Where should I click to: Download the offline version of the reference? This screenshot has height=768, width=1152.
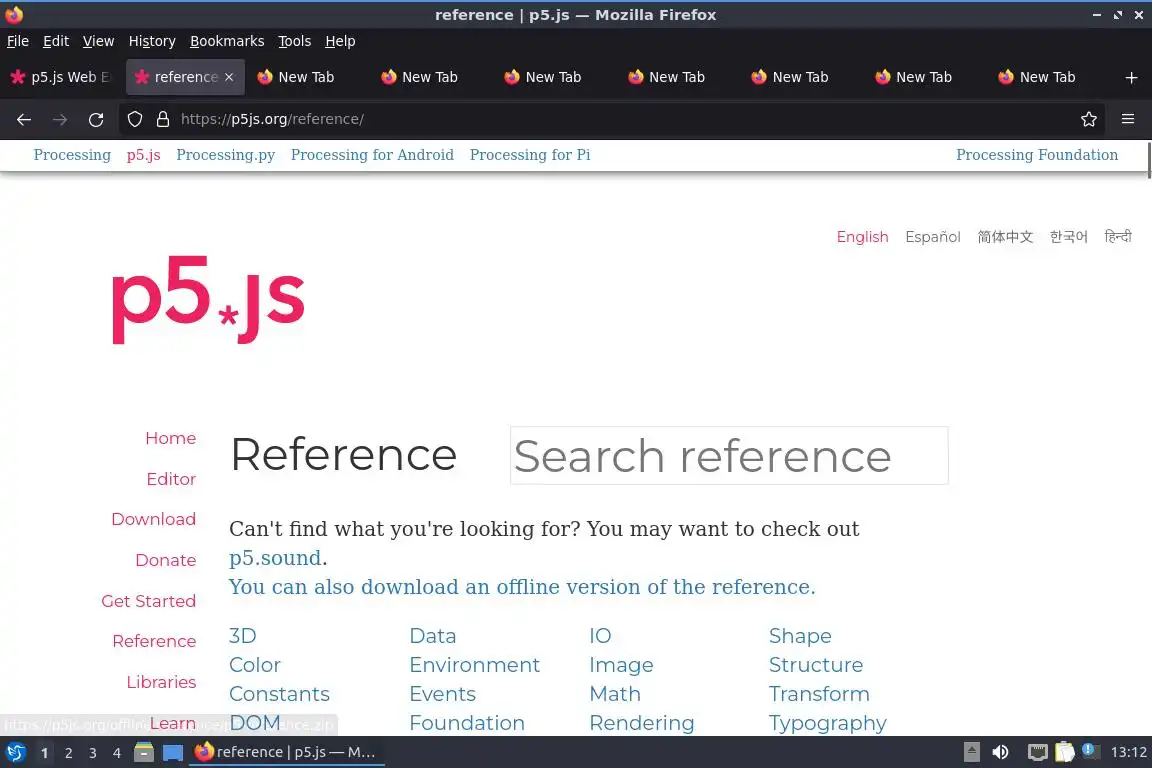pos(522,587)
